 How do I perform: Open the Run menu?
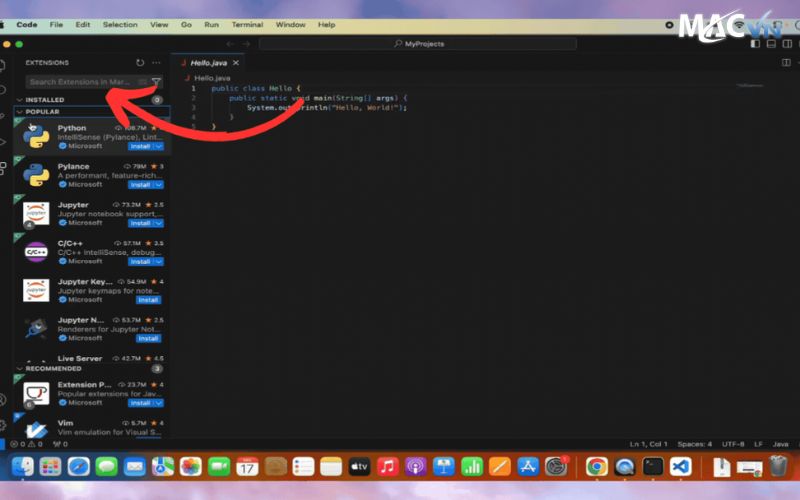211,24
